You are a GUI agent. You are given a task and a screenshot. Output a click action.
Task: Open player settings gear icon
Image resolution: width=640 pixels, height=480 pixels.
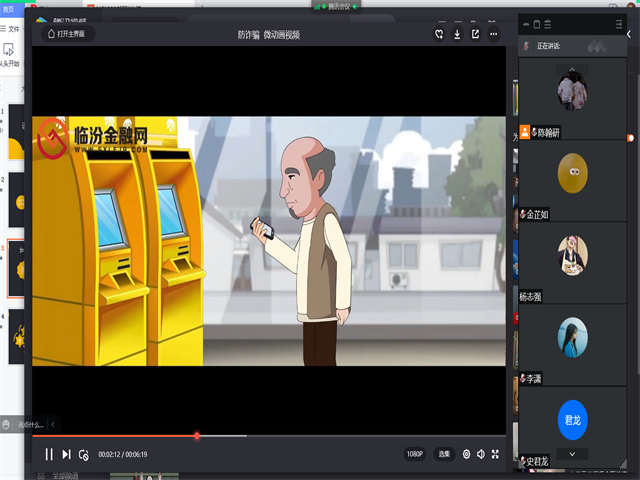click(x=466, y=454)
